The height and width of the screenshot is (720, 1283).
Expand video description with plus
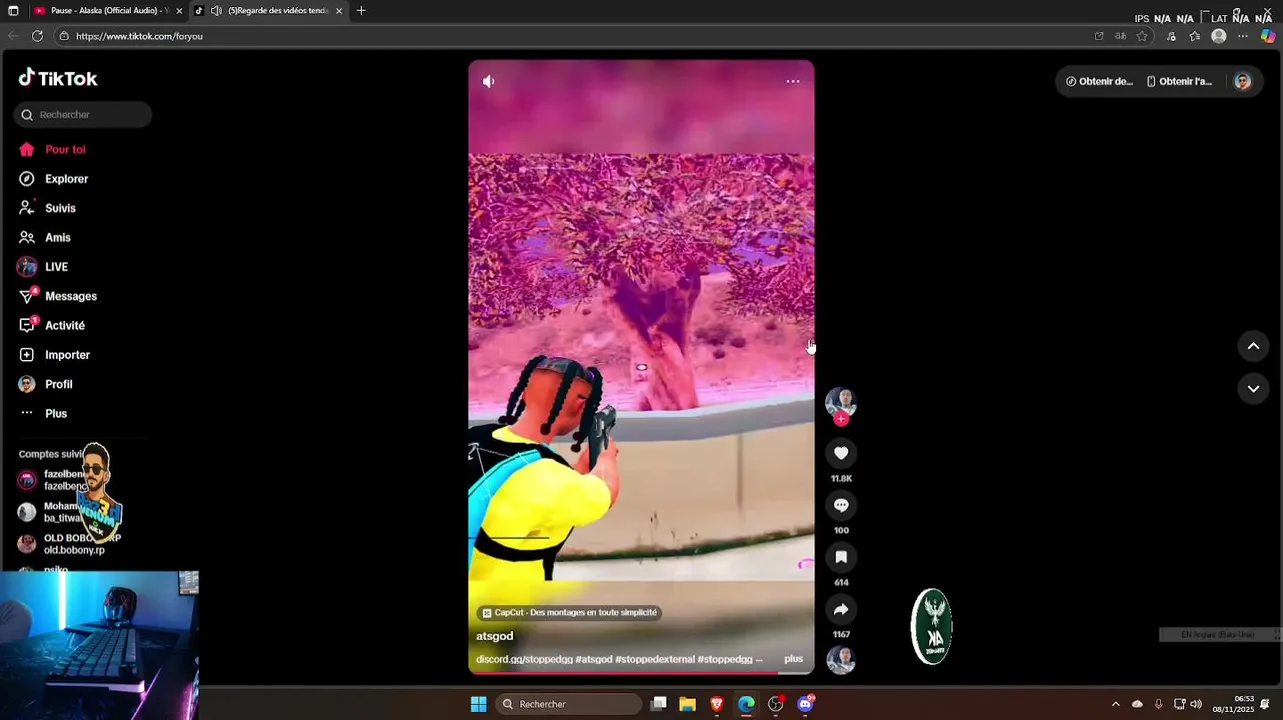(793, 659)
